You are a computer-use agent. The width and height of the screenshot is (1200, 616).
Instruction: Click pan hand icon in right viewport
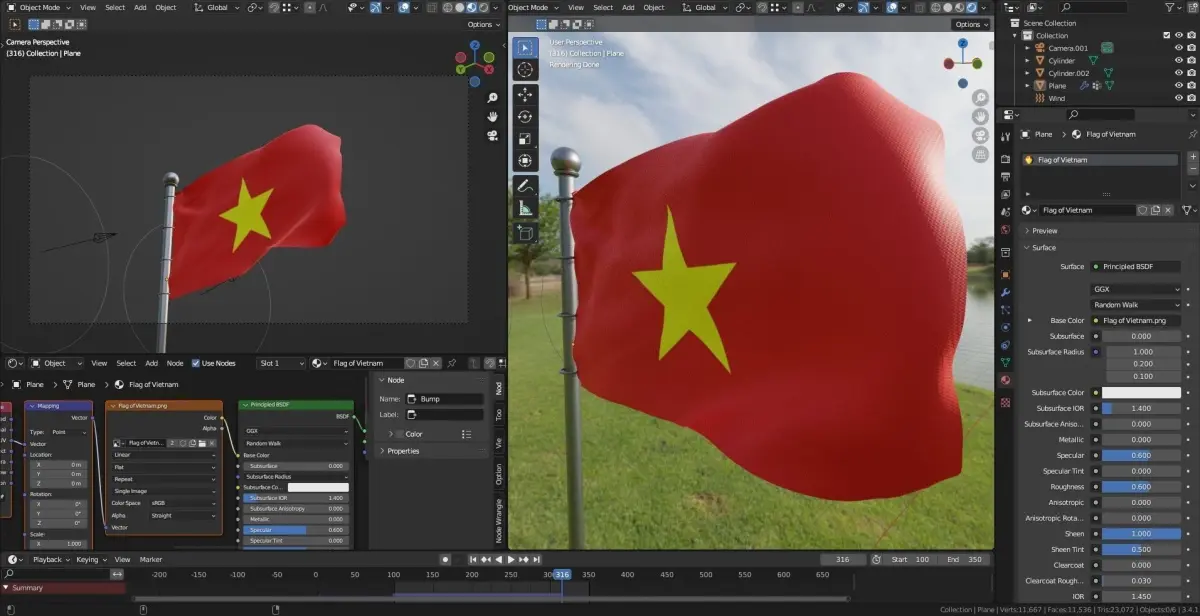pos(980,116)
